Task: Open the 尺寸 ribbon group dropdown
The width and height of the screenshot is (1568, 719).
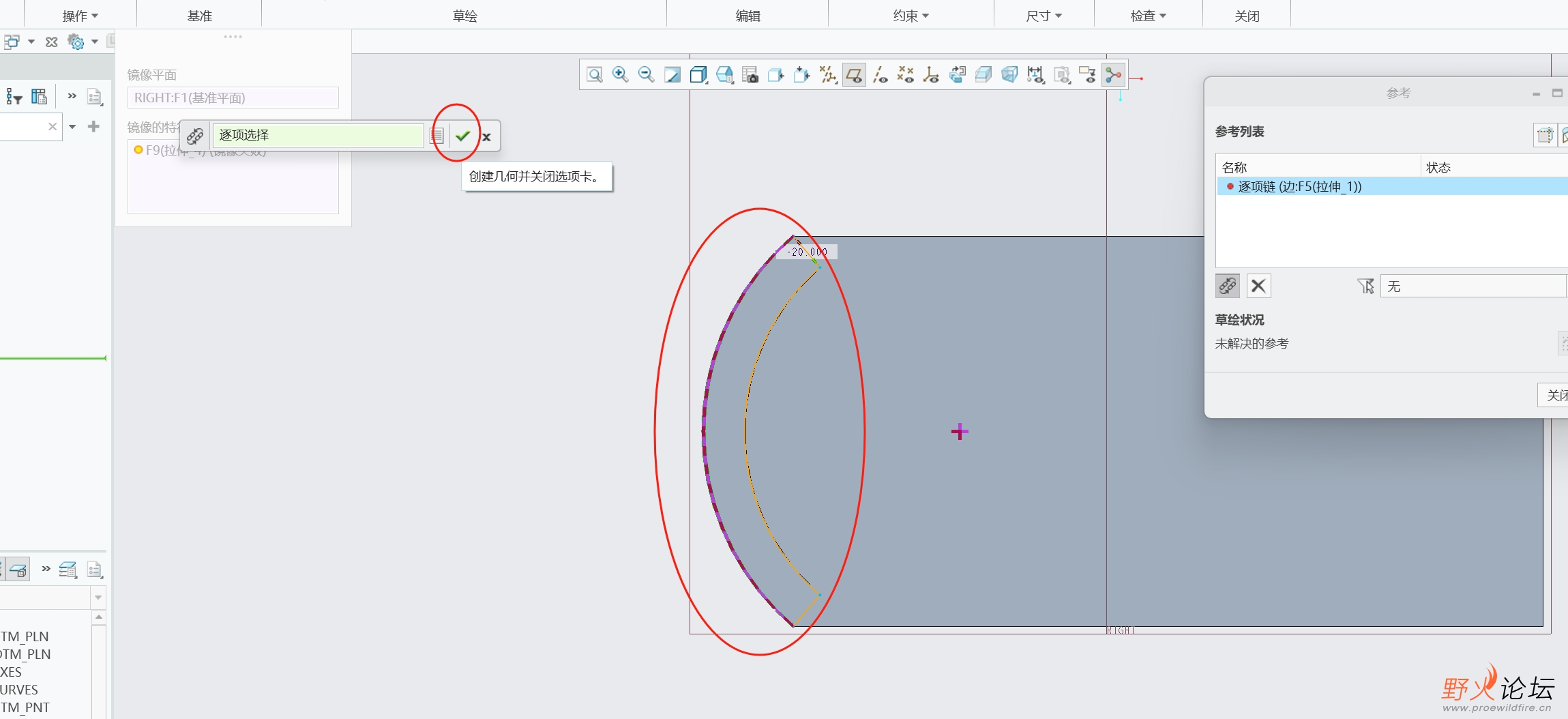Action: 1044,16
